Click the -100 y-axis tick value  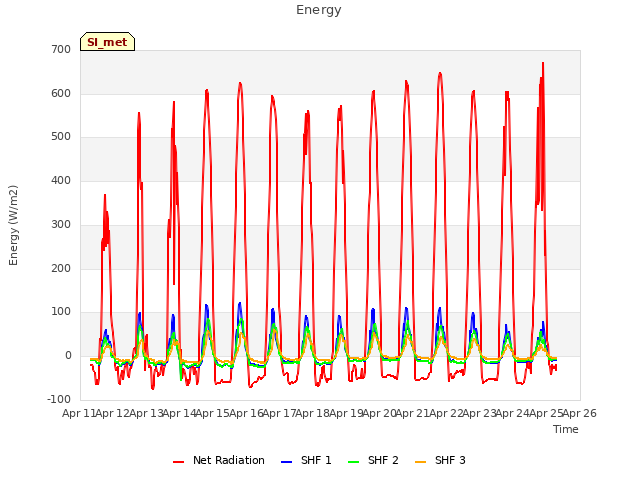coord(59,399)
